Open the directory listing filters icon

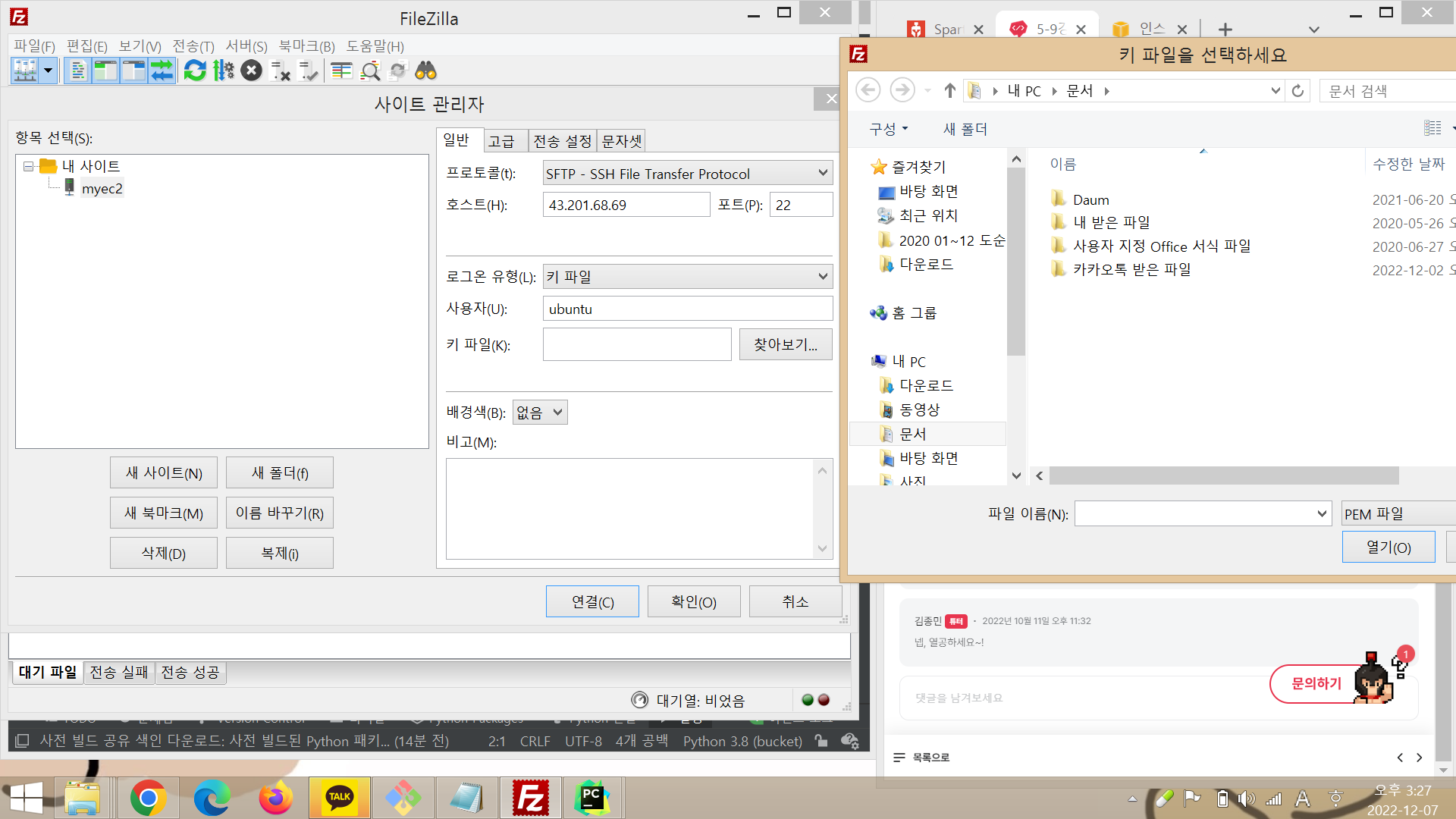(341, 71)
